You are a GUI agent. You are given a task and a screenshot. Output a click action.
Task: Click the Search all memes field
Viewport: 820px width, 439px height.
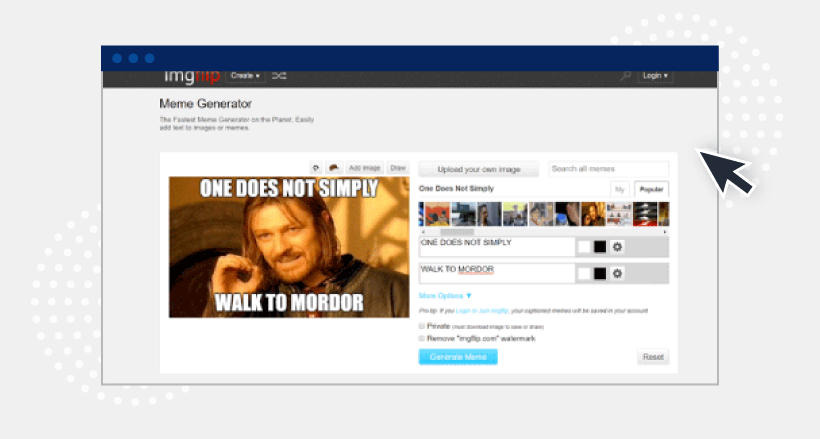coord(608,169)
